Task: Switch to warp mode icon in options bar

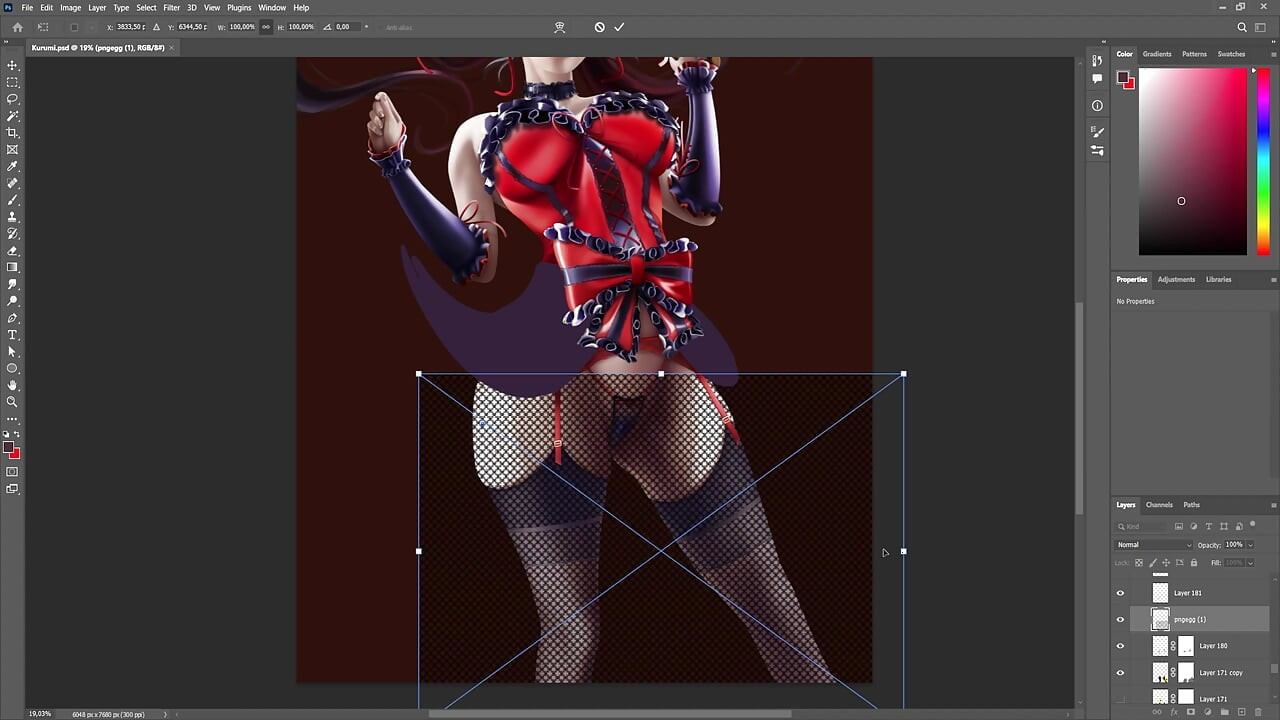Action: 560,27
